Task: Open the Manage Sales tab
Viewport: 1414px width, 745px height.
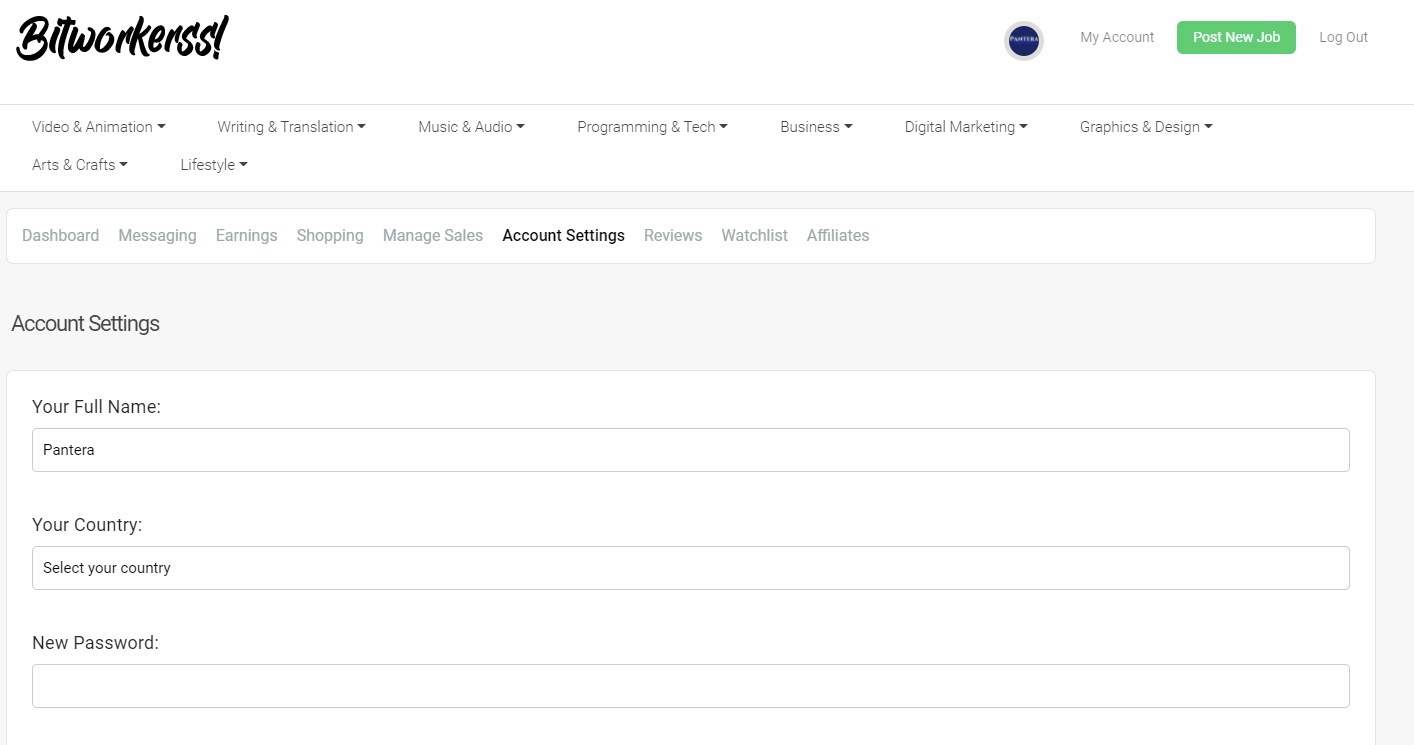Action: (x=433, y=236)
